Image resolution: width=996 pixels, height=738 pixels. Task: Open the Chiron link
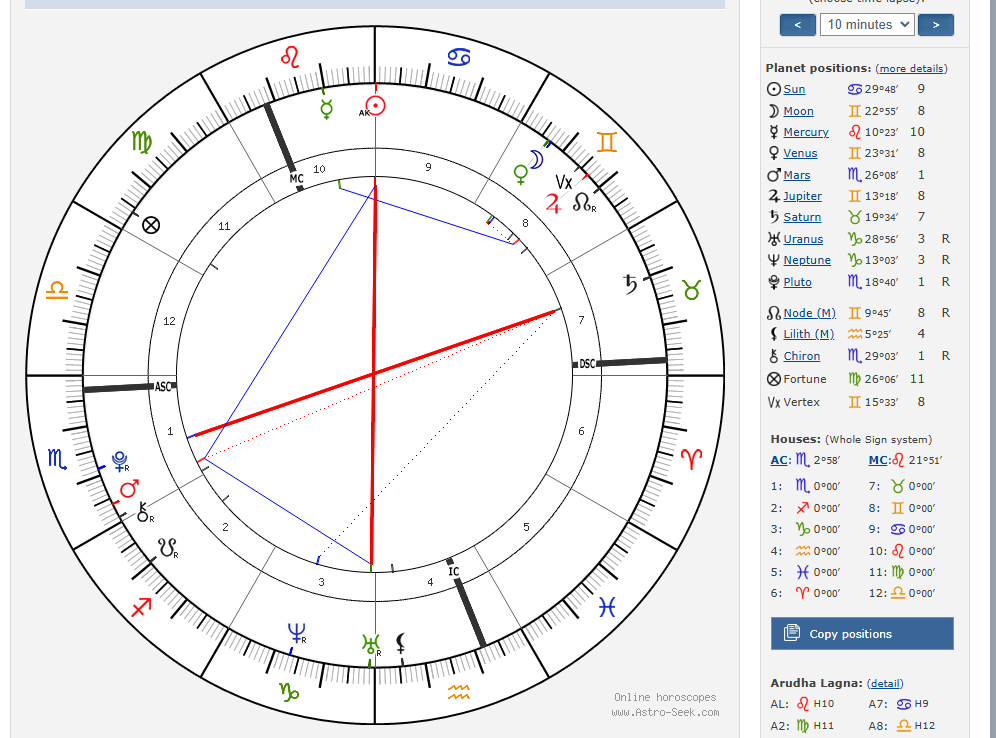[802, 356]
